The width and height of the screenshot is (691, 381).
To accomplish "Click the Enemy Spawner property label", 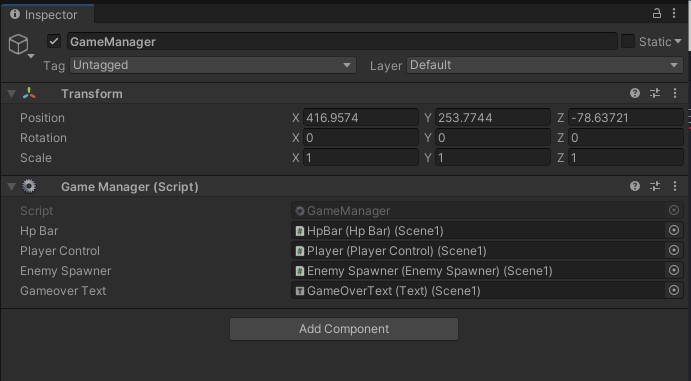I will pos(65,271).
